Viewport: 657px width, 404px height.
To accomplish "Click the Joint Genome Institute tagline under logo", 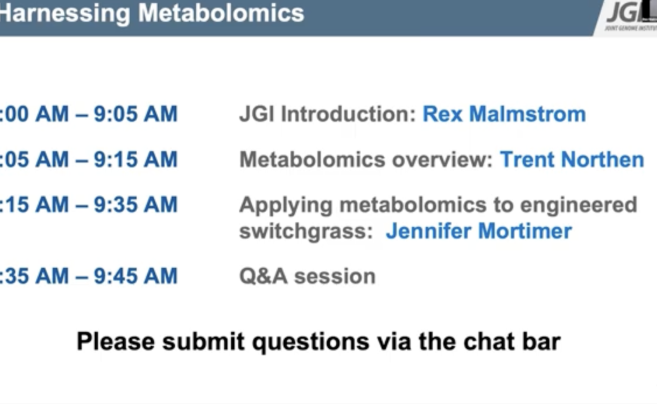I will pos(631,28).
